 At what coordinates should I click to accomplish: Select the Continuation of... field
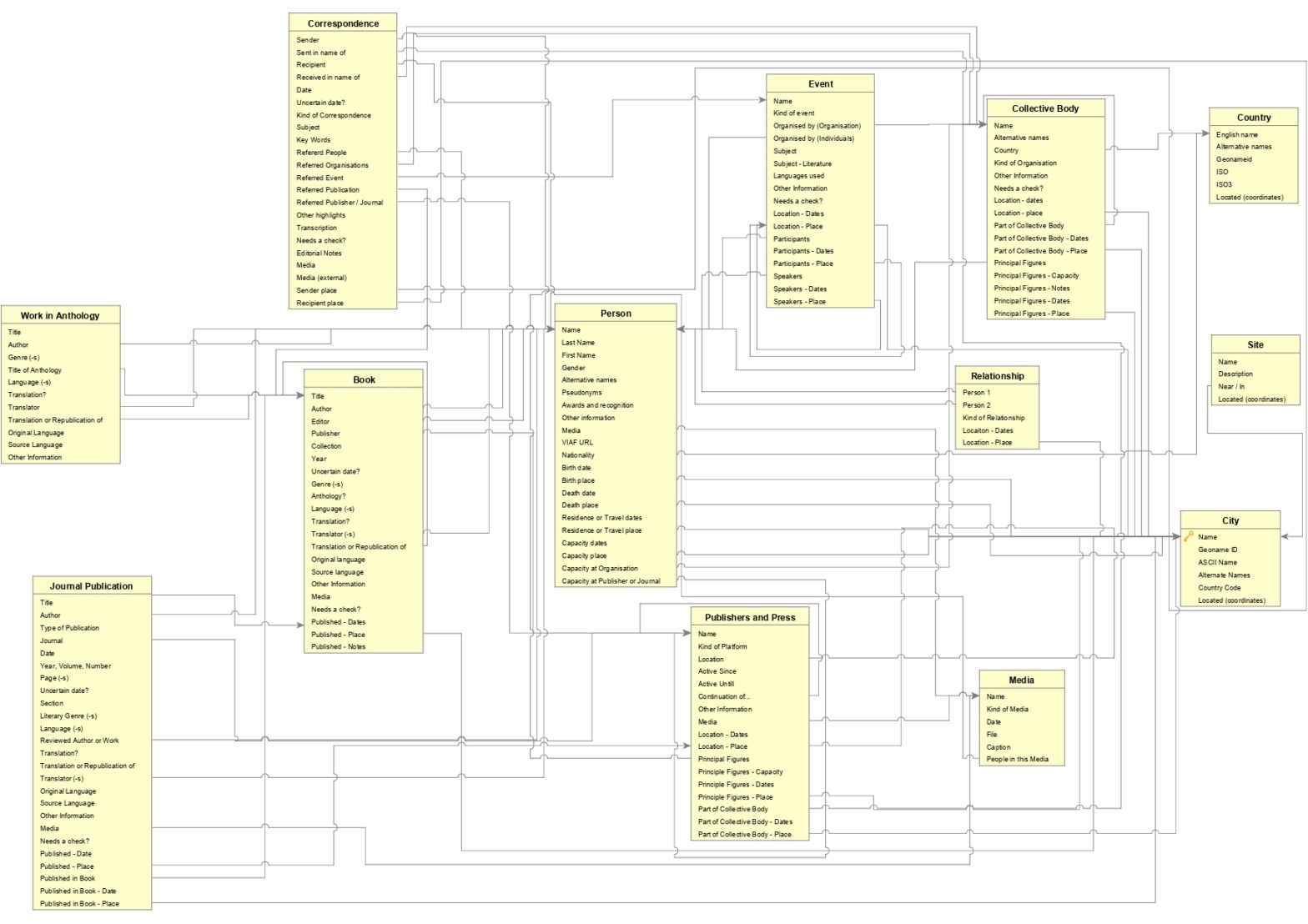tap(723, 696)
